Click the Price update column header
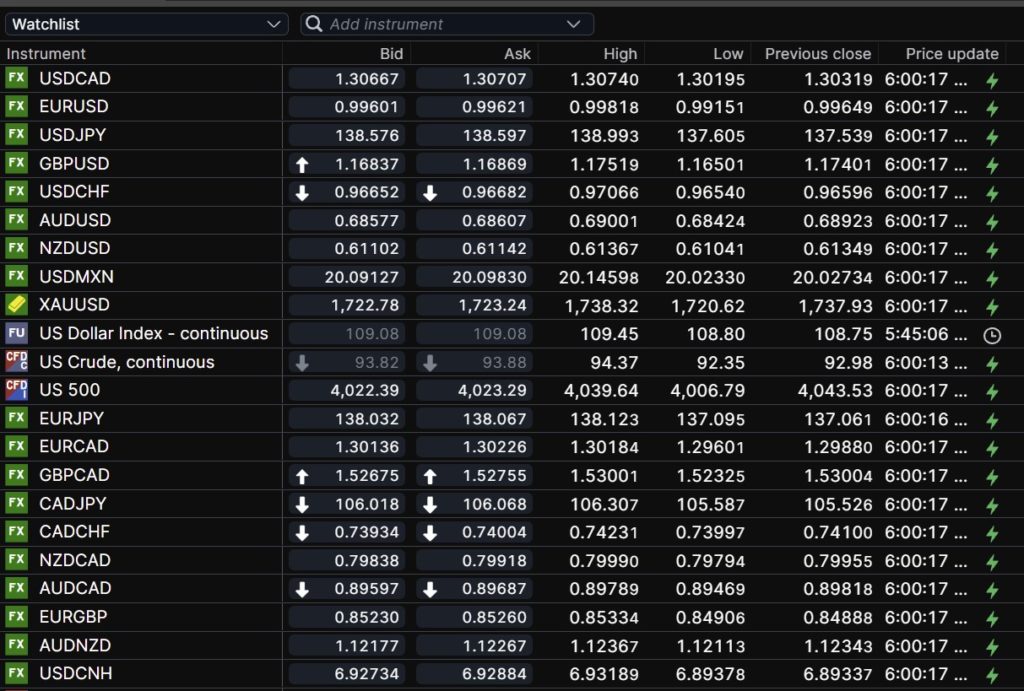The image size is (1024, 691). 951,54
